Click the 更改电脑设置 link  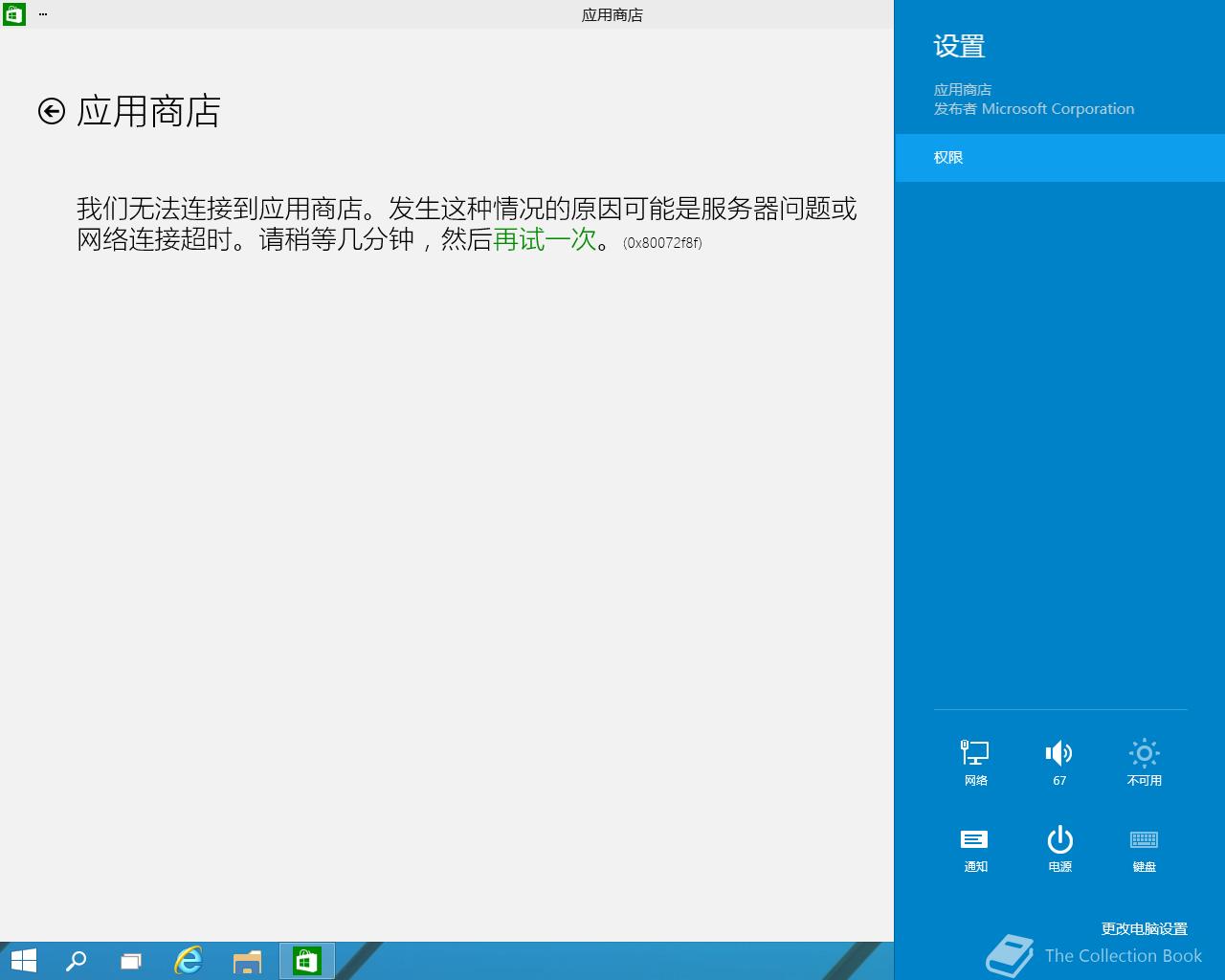click(1144, 928)
